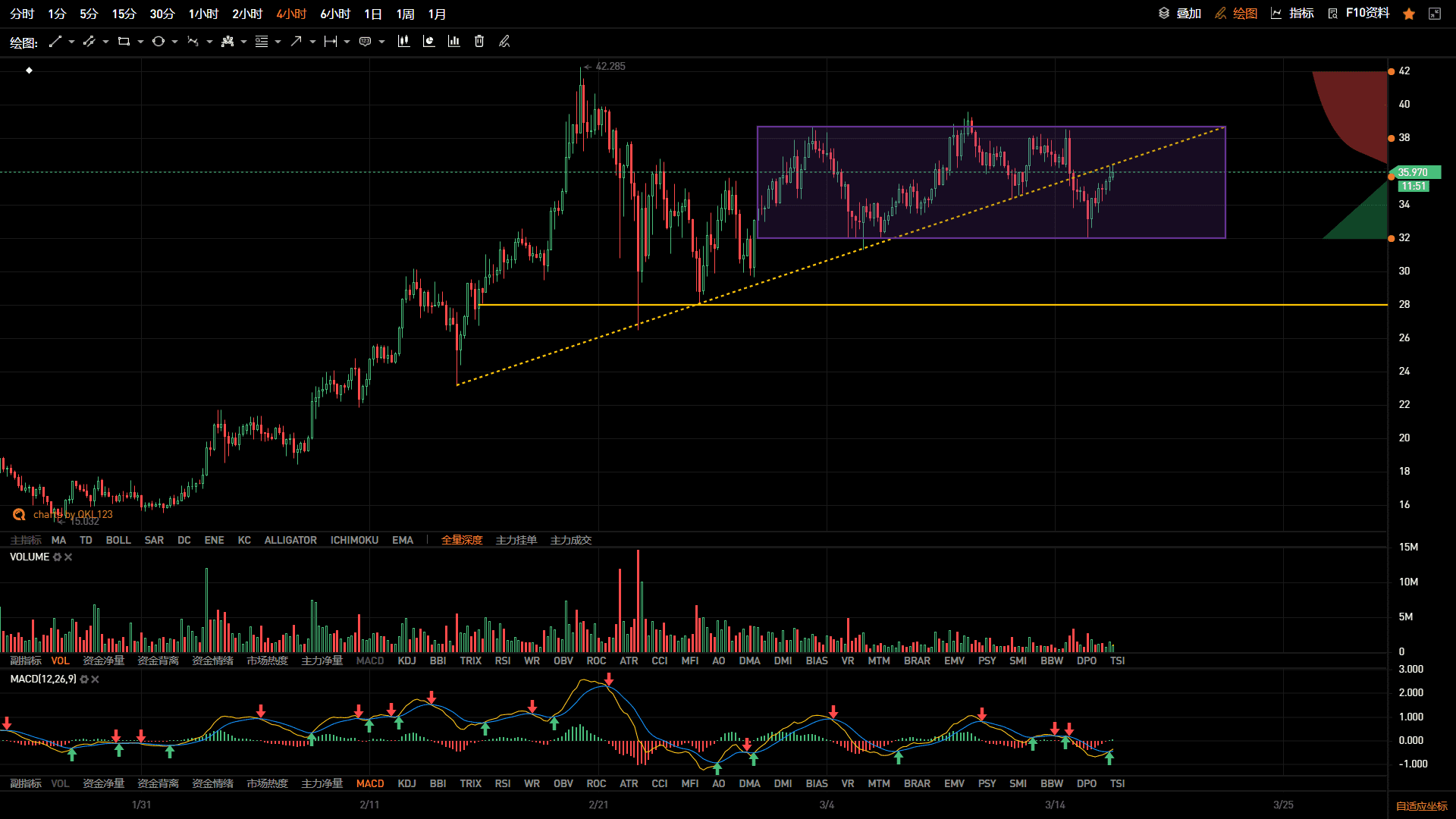Expand the trend line tool dropdown arrow
Viewport: 1456px width, 819px height.
[x=71, y=42]
